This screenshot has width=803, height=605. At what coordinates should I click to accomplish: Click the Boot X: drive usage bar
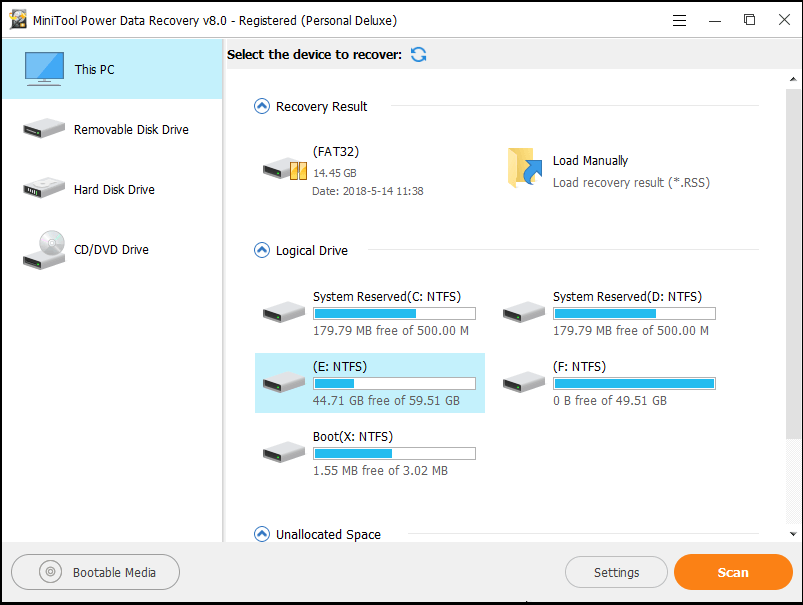394,453
